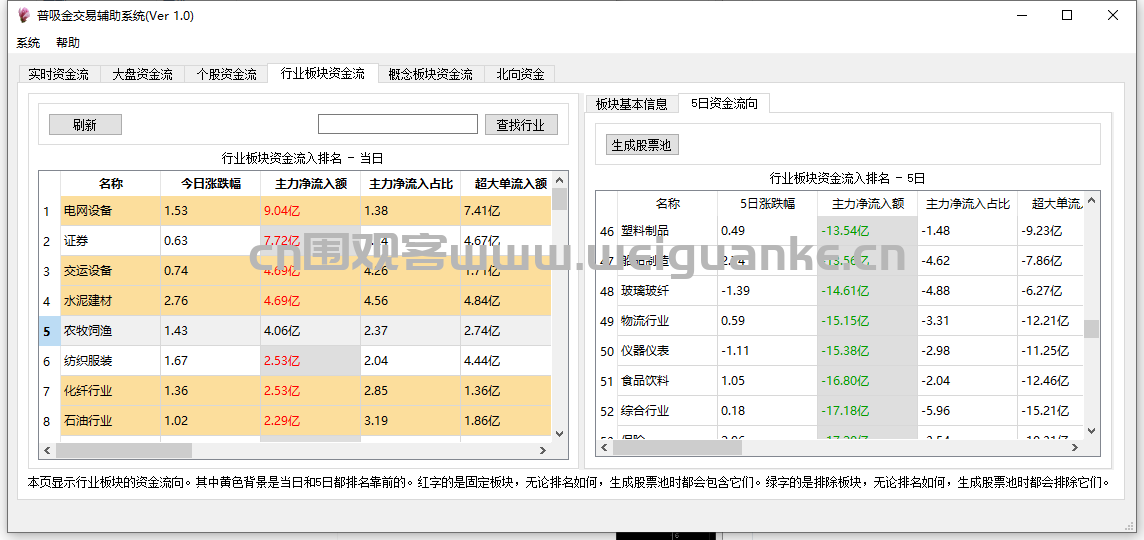Screen dimensions: 1144x540
Task: Select the 电网设备 row
Action: (x=88, y=211)
